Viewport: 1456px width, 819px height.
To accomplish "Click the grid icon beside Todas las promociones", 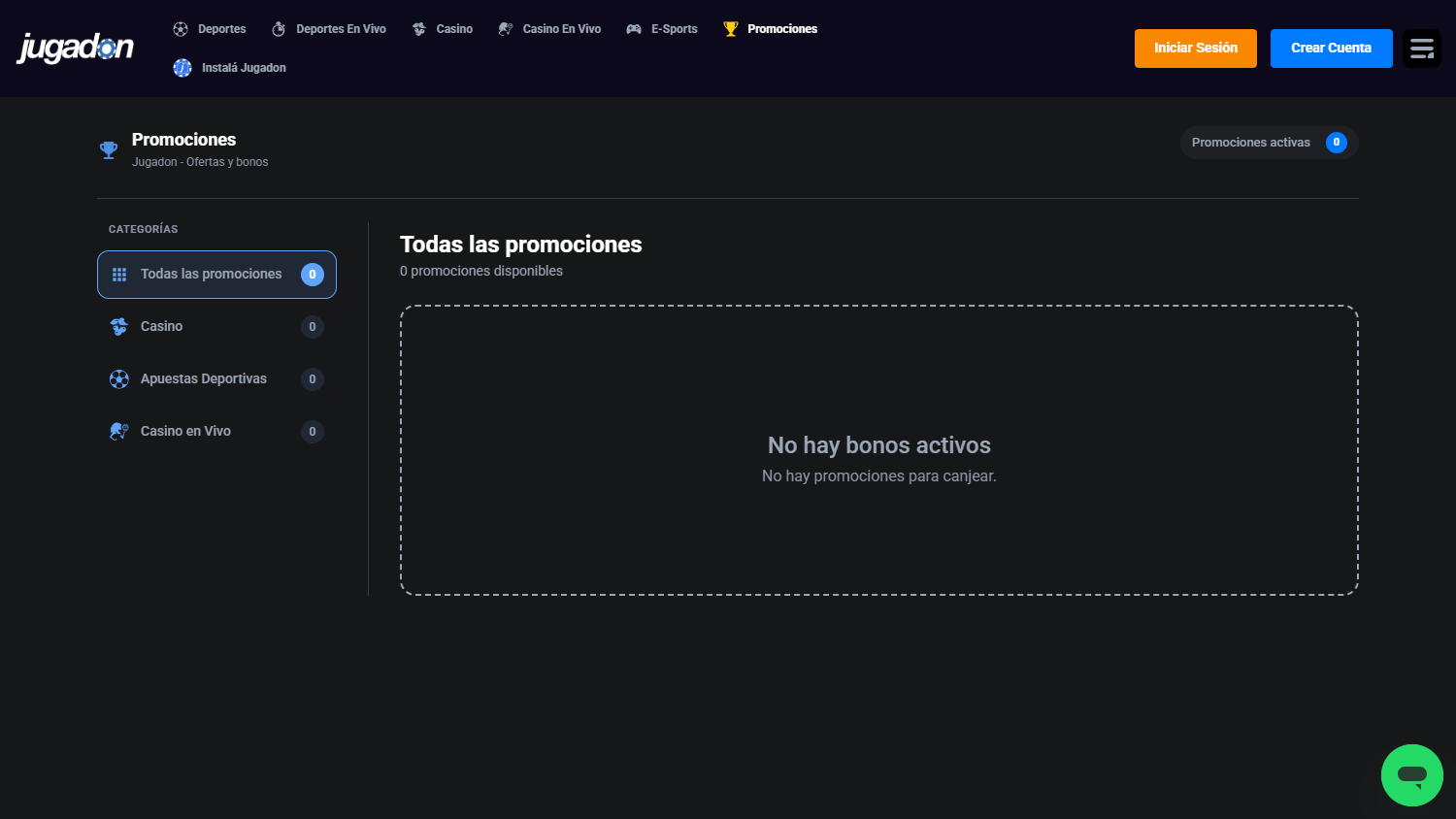I will (x=119, y=275).
